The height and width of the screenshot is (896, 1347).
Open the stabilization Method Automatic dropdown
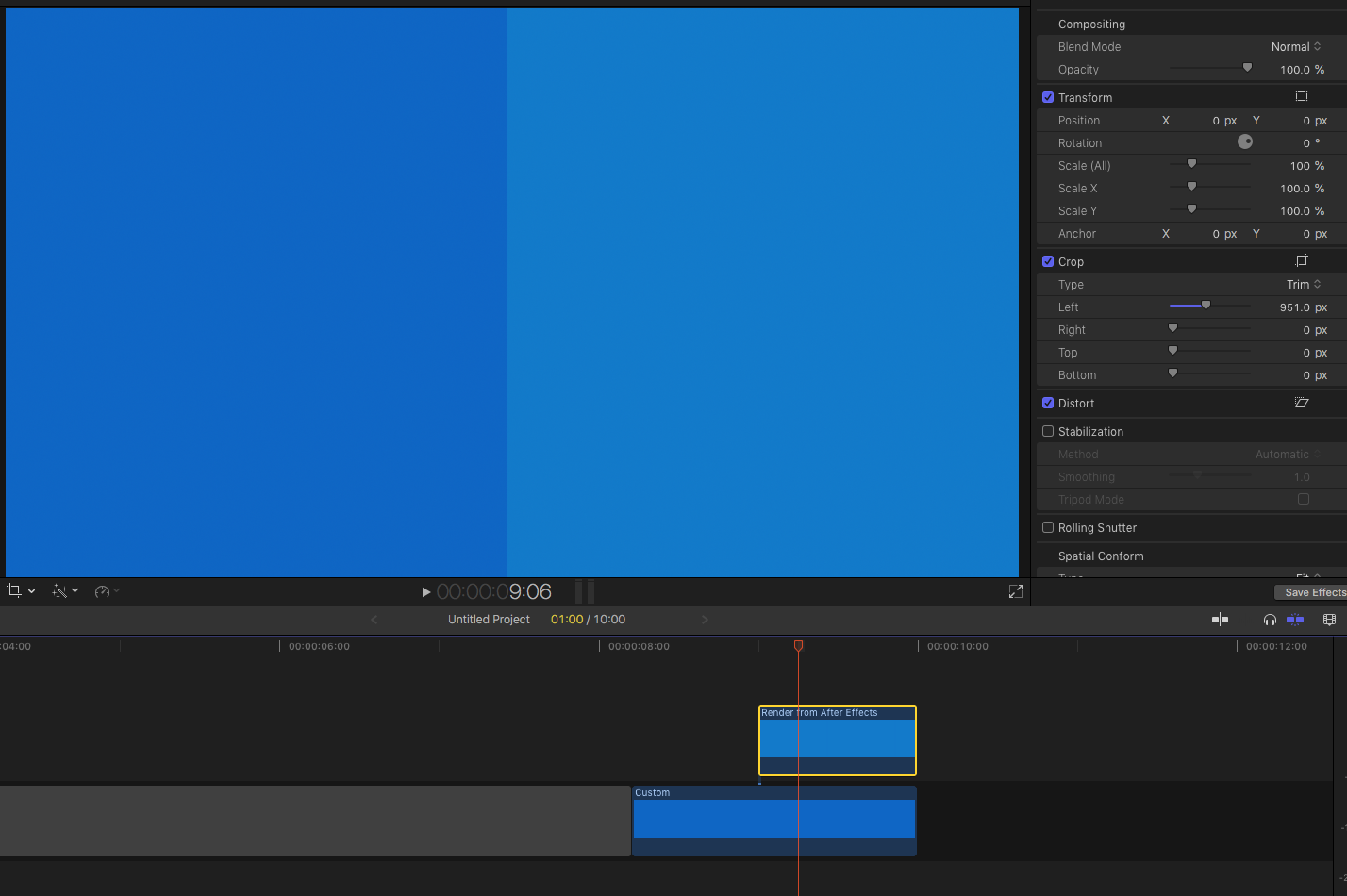pyautogui.click(x=1289, y=455)
